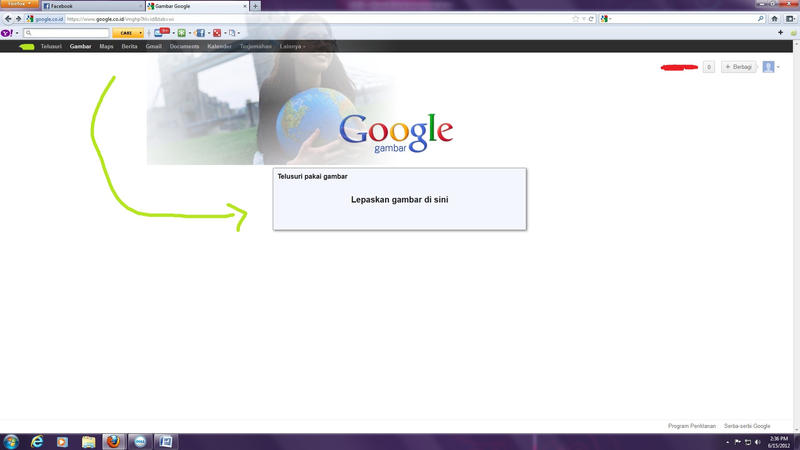This screenshot has height=450, width=800.
Task: Select Maps in the Google navigation bar
Action: click(x=106, y=46)
